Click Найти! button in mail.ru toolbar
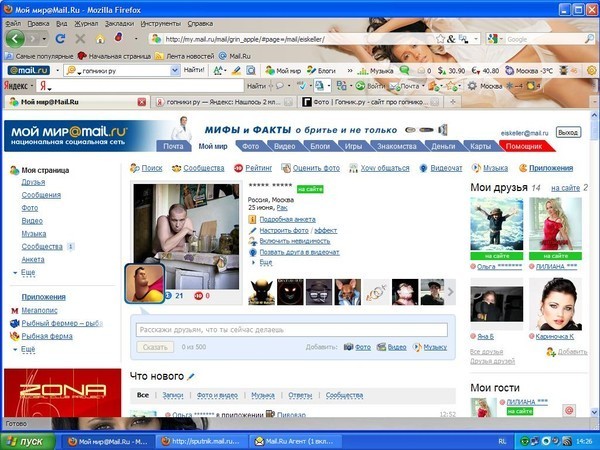The width and height of the screenshot is (600, 450). (194, 70)
